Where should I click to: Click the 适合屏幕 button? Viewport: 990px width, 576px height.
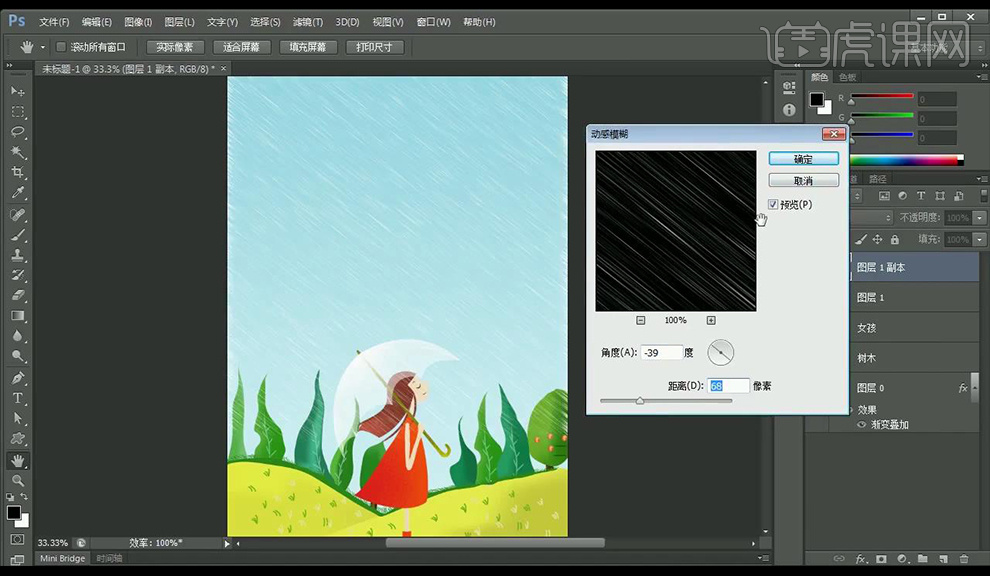(x=241, y=47)
